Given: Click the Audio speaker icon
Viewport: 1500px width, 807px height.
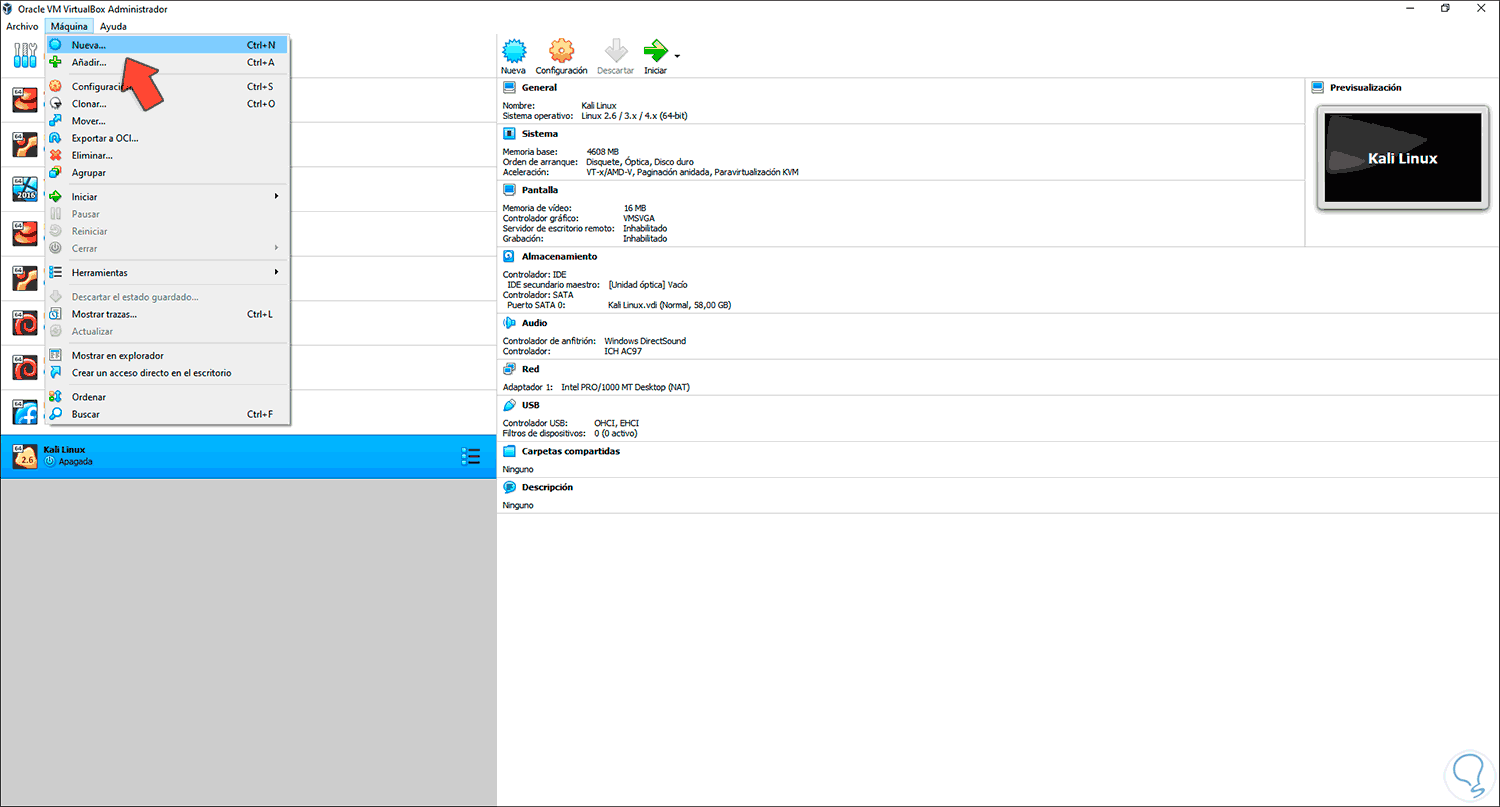Looking at the screenshot, I should (x=509, y=323).
